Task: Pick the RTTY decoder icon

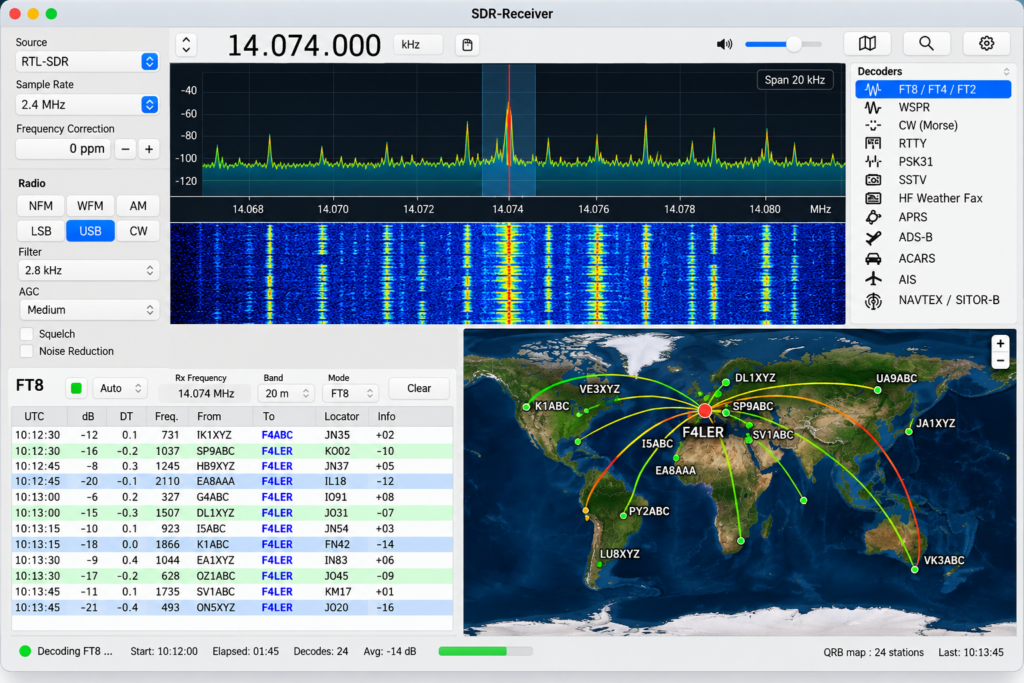Action: point(873,144)
